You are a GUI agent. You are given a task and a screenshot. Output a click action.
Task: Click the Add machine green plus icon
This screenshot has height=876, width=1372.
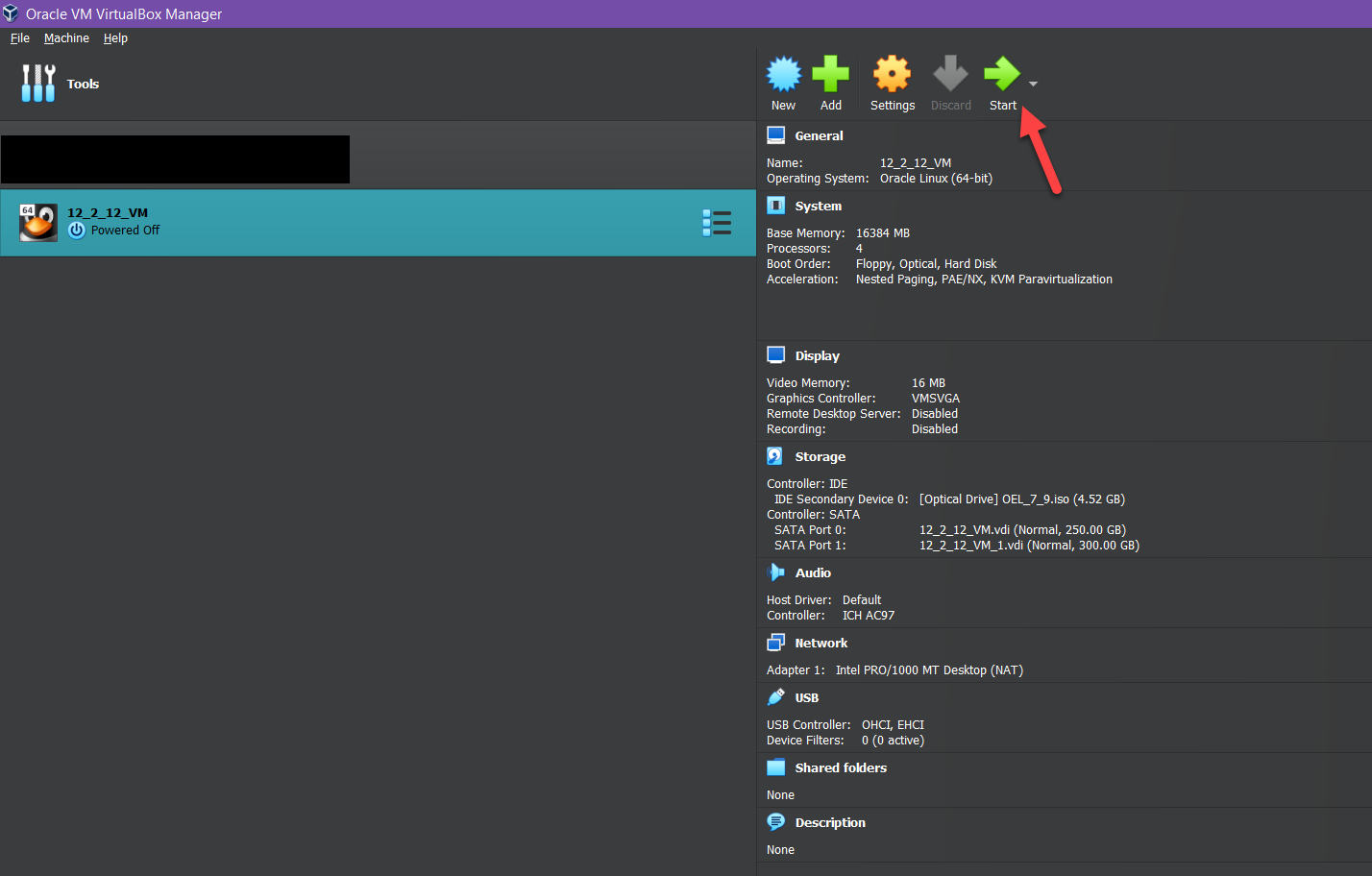tap(831, 74)
